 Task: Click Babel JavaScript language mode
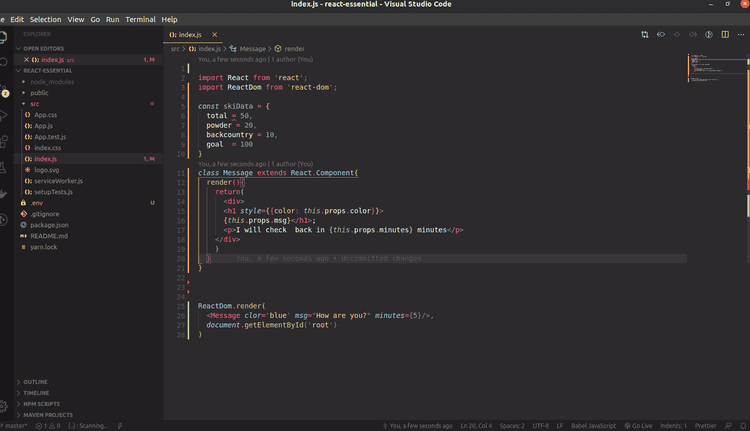tap(593, 426)
